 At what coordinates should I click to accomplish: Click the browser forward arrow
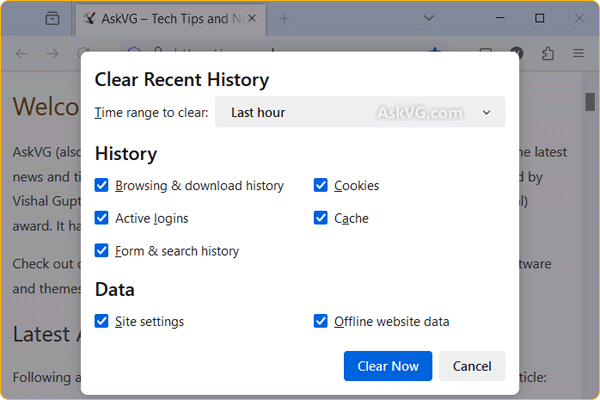[x=50, y=53]
